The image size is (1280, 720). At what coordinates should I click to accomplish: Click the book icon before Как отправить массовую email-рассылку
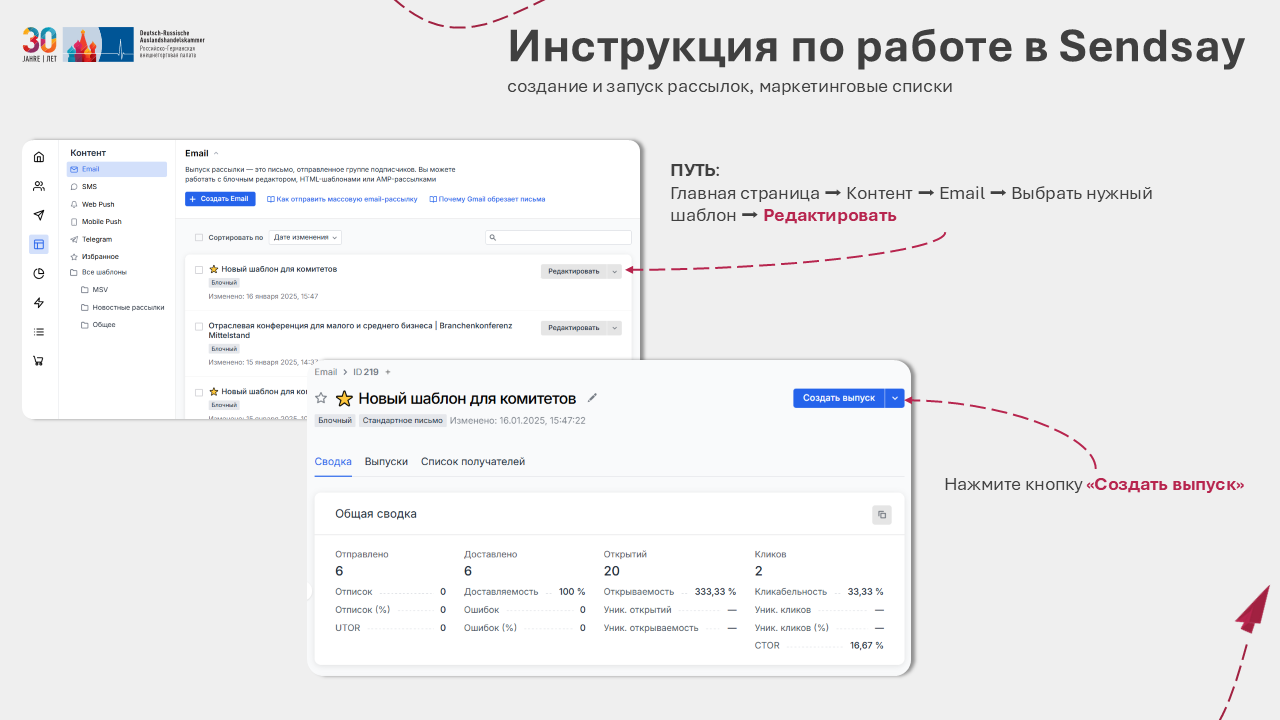pyautogui.click(x=271, y=199)
